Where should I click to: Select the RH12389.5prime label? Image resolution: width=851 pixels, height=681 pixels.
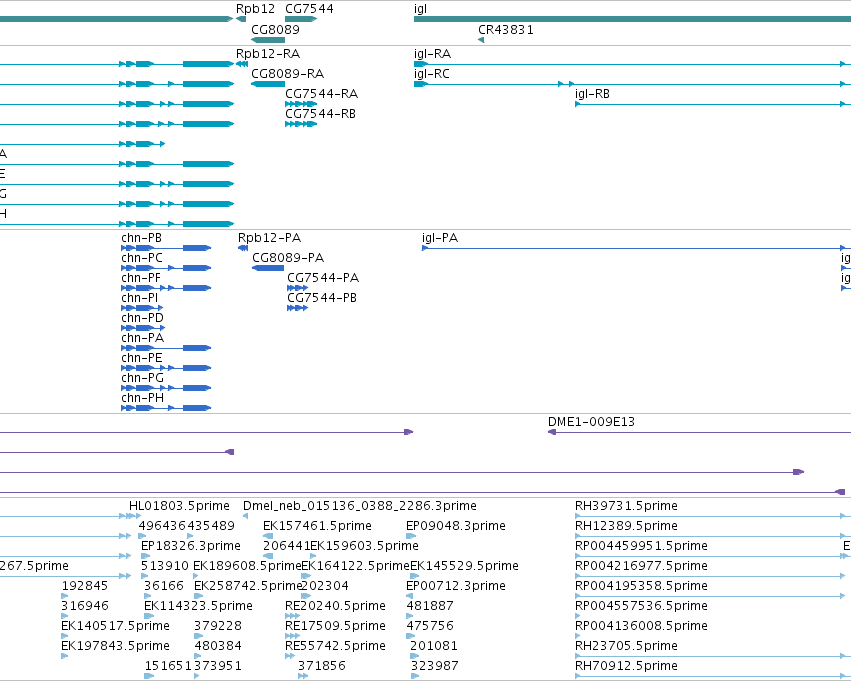pos(626,526)
